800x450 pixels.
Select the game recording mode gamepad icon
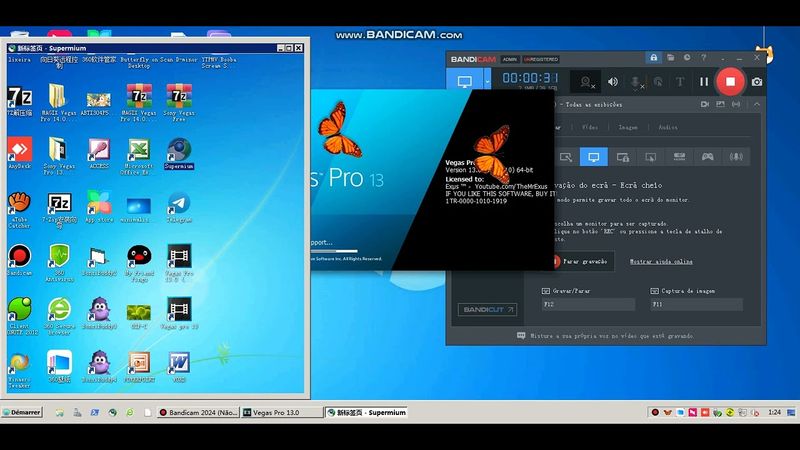[707, 157]
